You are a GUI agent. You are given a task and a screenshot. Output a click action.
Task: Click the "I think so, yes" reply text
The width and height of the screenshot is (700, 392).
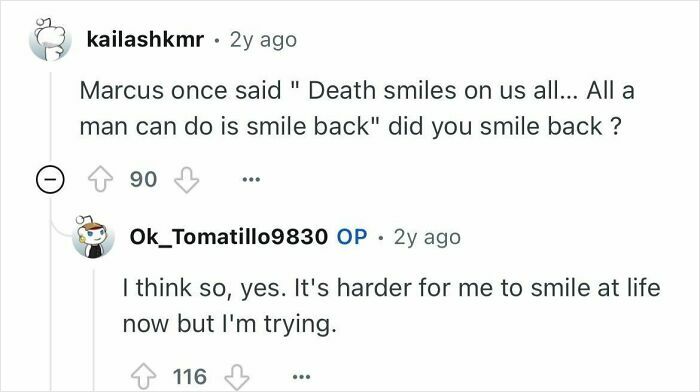point(391,305)
